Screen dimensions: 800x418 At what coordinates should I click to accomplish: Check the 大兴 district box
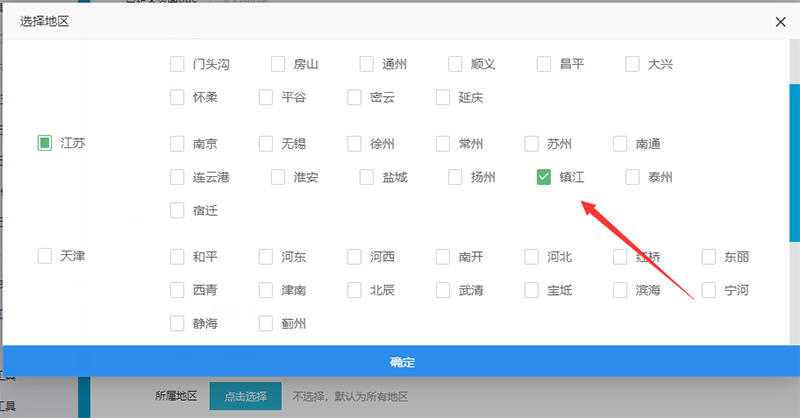point(632,64)
